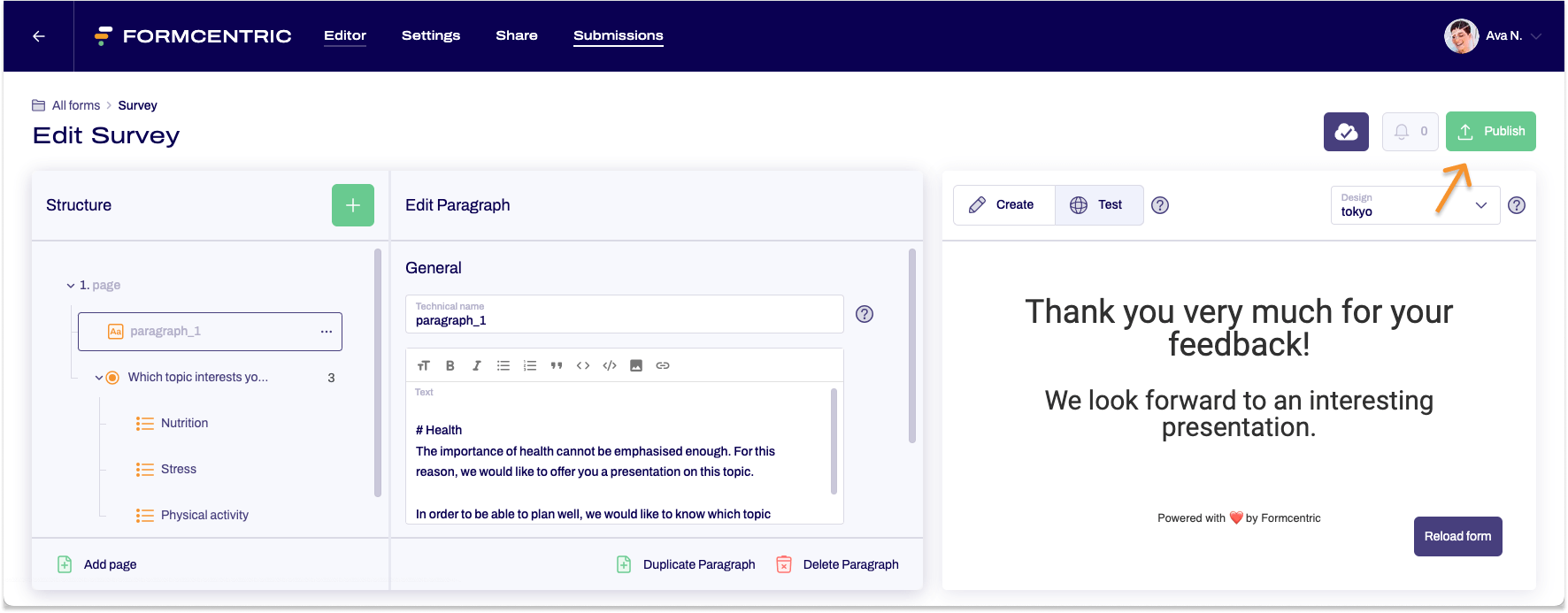Open the Editor tab
This screenshot has height=613, width=1568.
(x=345, y=35)
